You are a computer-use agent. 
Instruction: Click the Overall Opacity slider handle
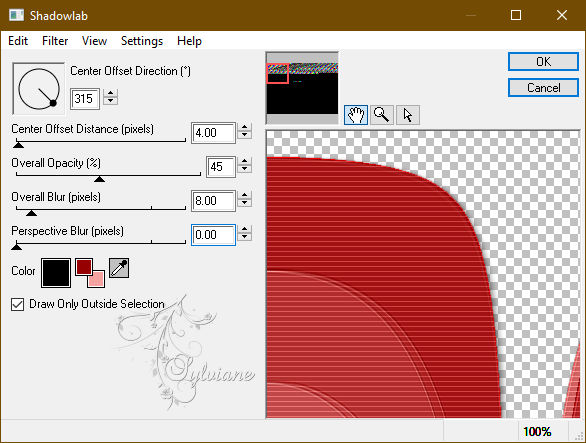[99, 179]
